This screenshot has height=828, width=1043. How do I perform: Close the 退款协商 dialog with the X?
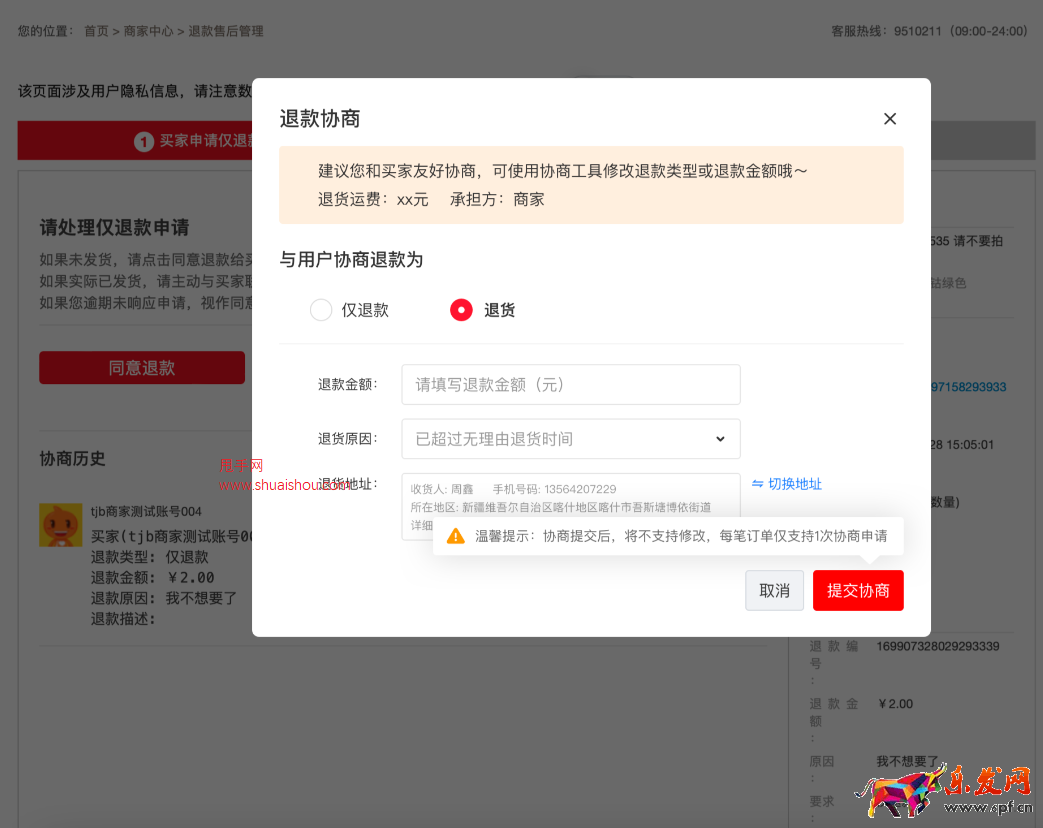click(x=889, y=118)
